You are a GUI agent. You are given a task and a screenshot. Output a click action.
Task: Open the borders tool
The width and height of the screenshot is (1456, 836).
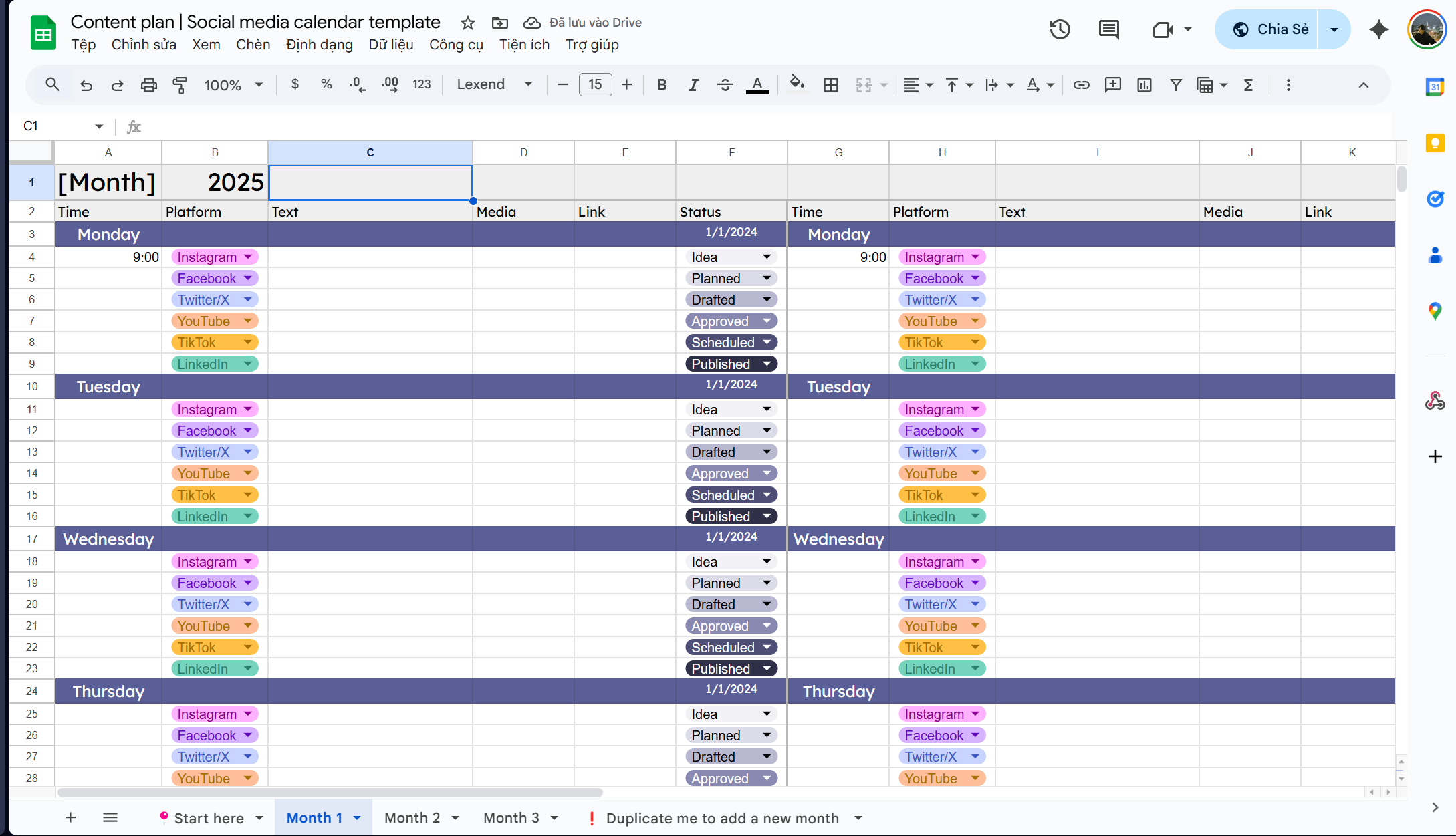pyautogui.click(x=830, y=85)
